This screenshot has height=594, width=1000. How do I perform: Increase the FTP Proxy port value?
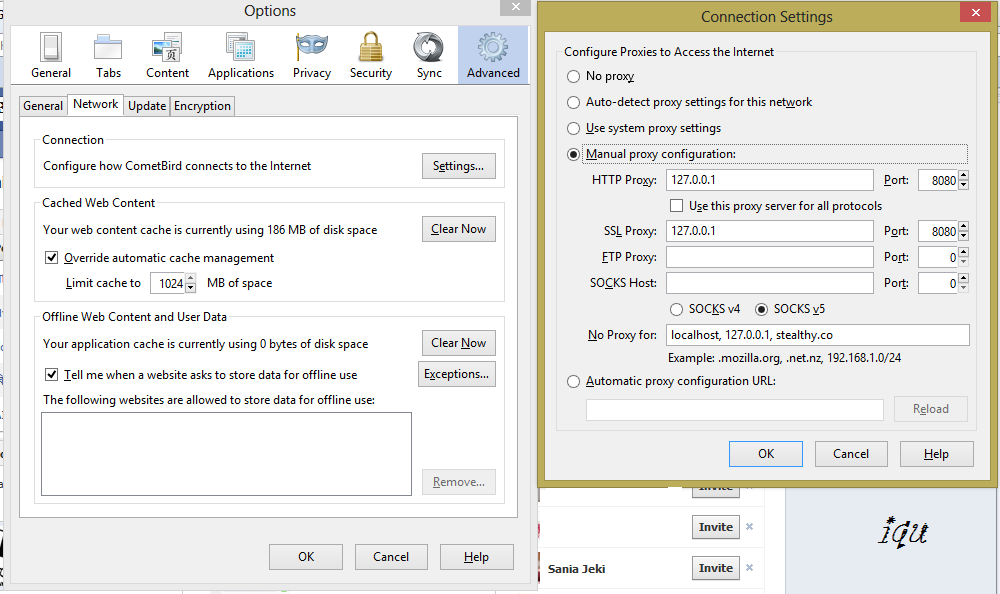pos(964,252)
